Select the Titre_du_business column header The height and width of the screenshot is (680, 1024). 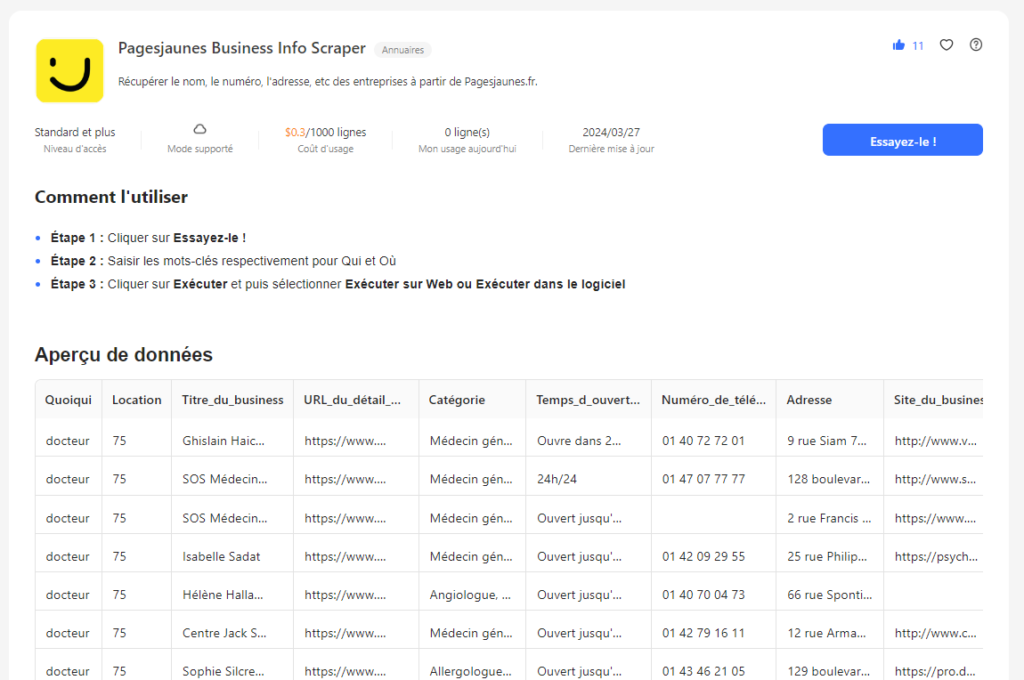point(232,400)
